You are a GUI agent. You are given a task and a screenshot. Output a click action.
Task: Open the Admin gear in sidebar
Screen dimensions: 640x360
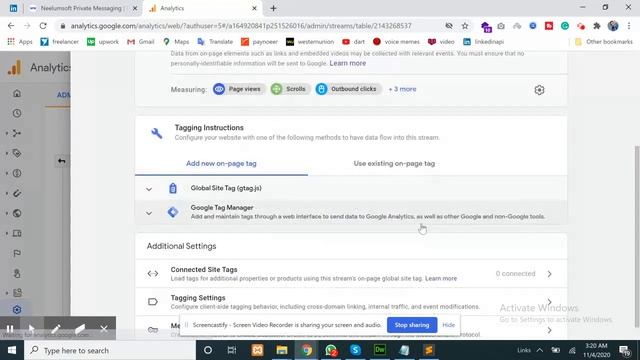pos(17,310)
